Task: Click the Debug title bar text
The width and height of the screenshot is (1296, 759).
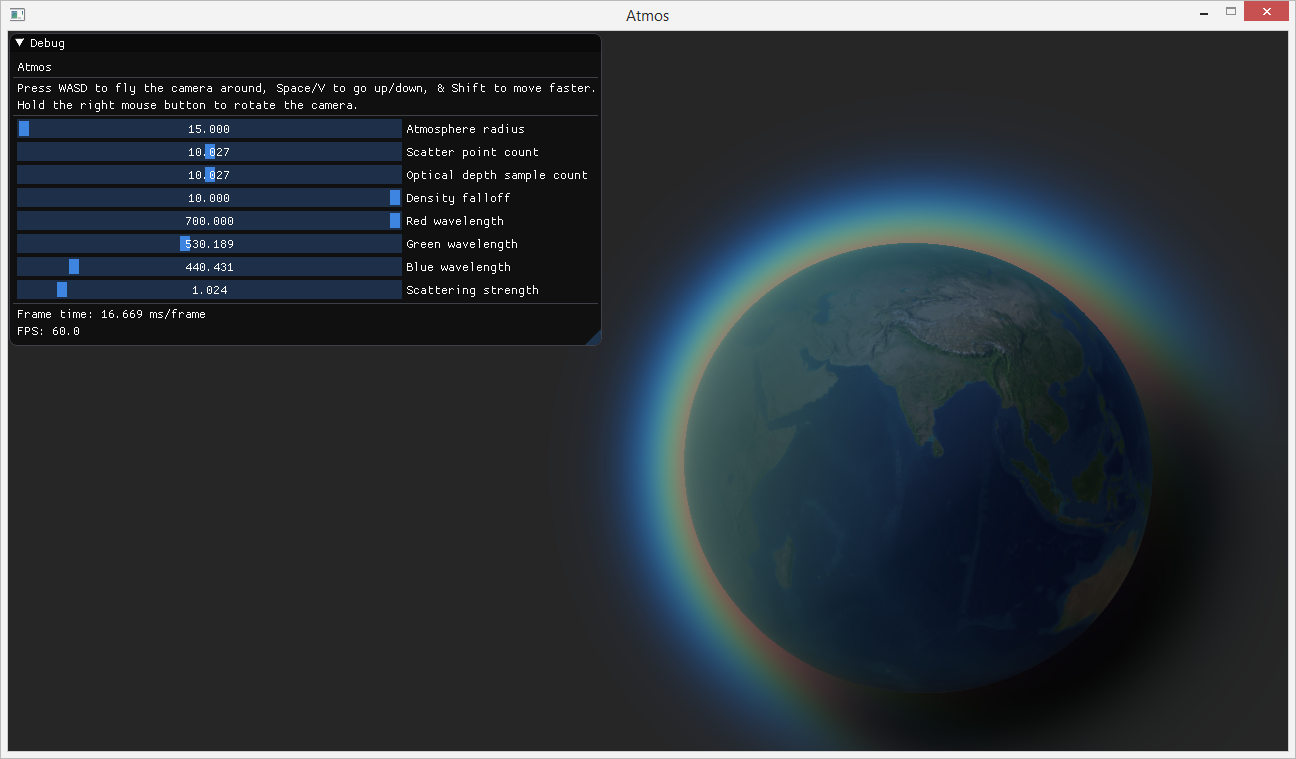Action: 47,43
